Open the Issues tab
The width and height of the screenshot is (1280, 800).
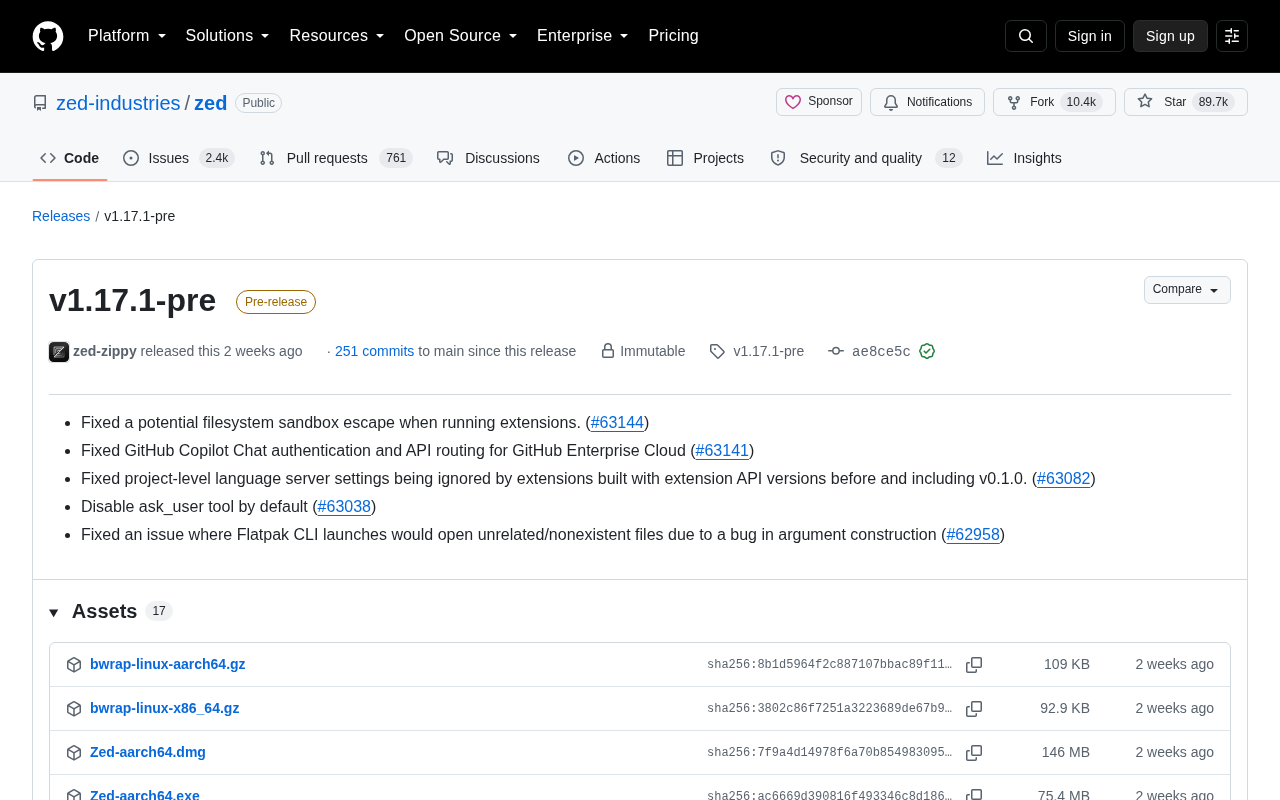(178, 158)
